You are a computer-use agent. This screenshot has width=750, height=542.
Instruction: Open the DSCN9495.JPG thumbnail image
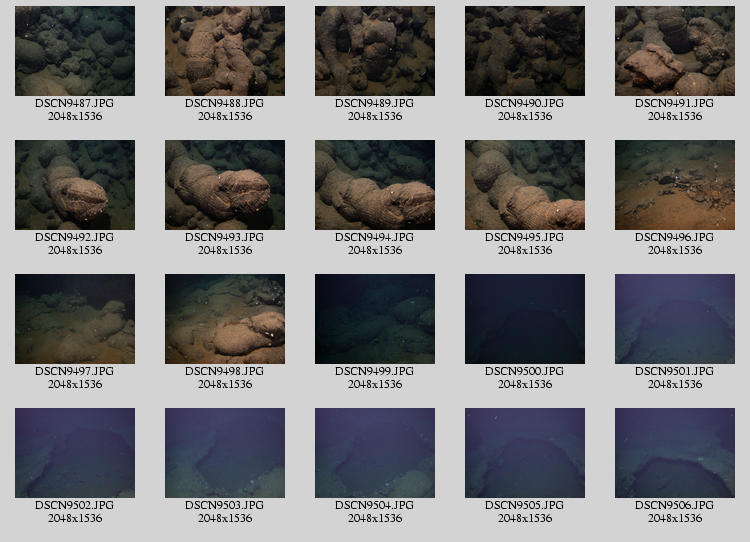[x=525, y=185]
